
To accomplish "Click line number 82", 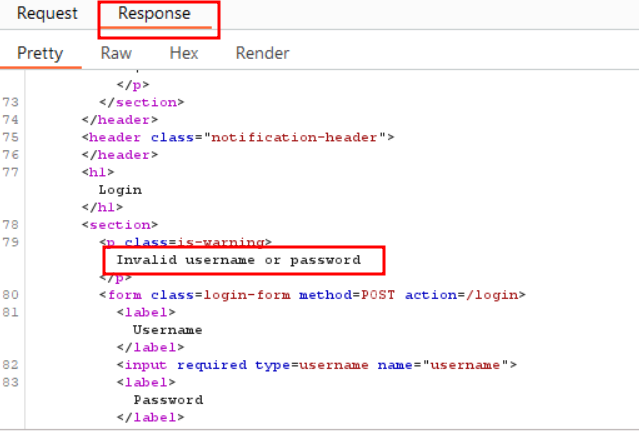I will click(x=11, y=365).
